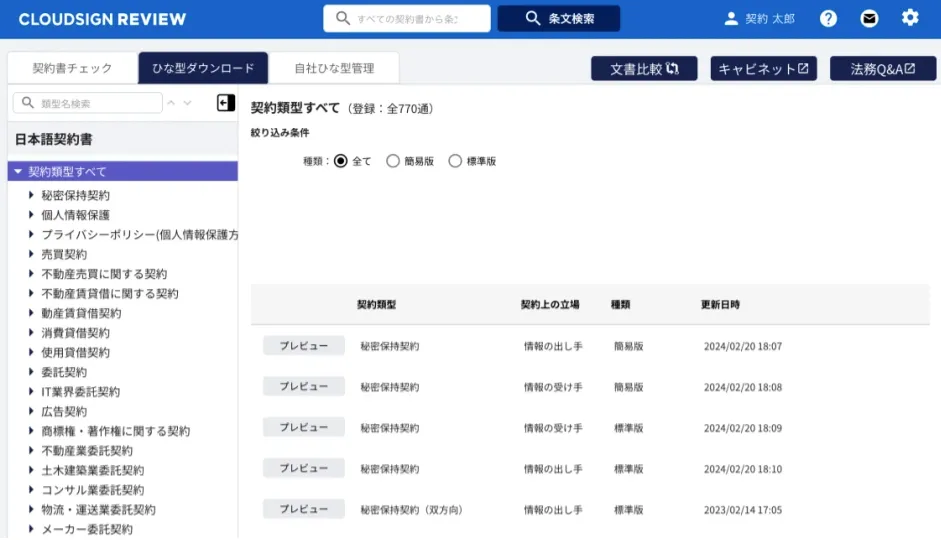Select IT業界委託契約 in the tree
941x540 pixels.
coord(80,392)
